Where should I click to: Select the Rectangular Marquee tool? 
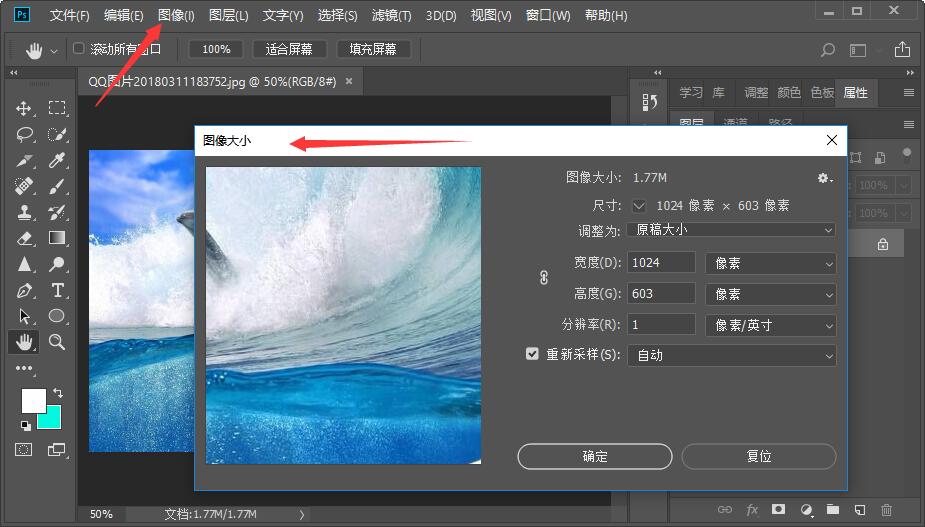point(57,108)
